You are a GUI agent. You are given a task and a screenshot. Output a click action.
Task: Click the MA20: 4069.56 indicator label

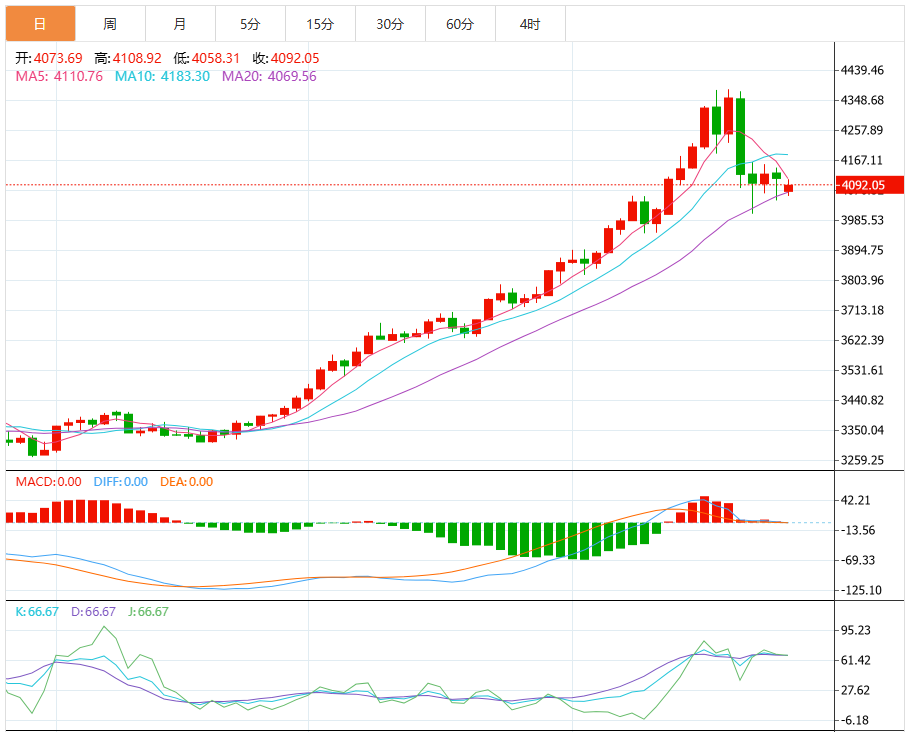point(269,76)
